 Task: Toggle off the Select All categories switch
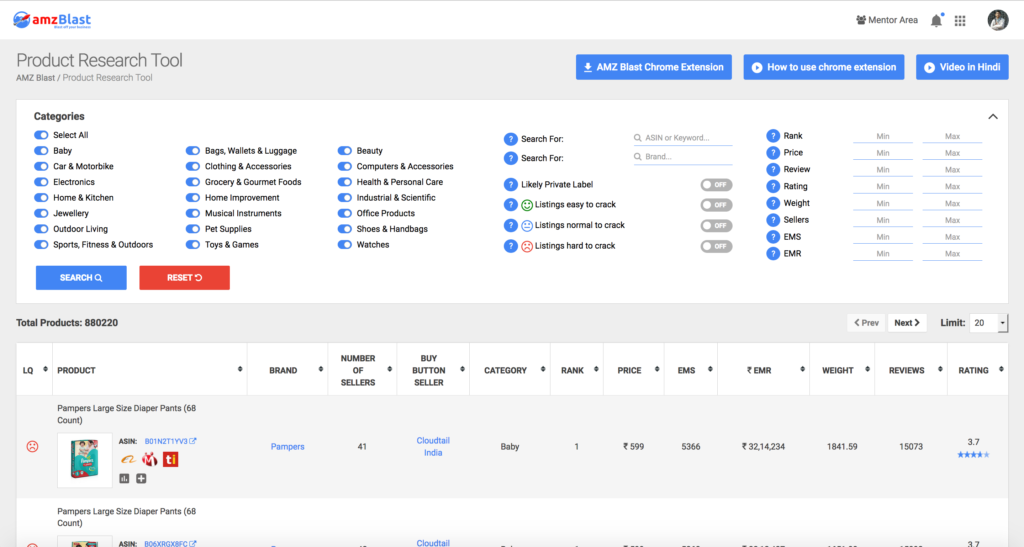42,135
